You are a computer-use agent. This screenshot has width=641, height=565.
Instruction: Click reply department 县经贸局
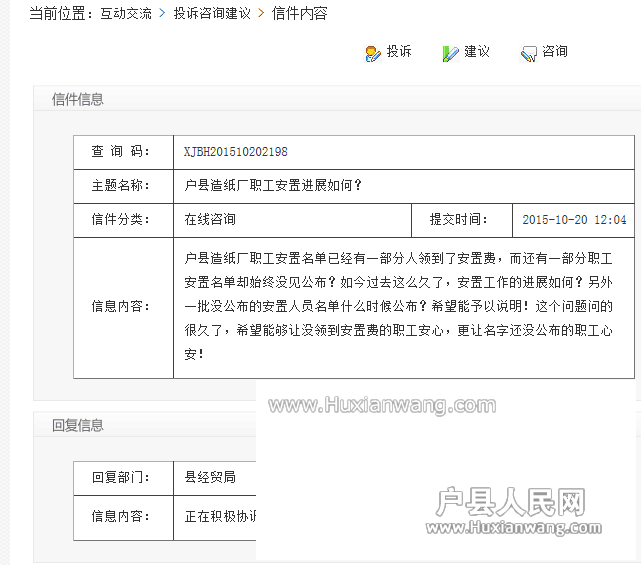pyautogui.click(x=210, y=478)
